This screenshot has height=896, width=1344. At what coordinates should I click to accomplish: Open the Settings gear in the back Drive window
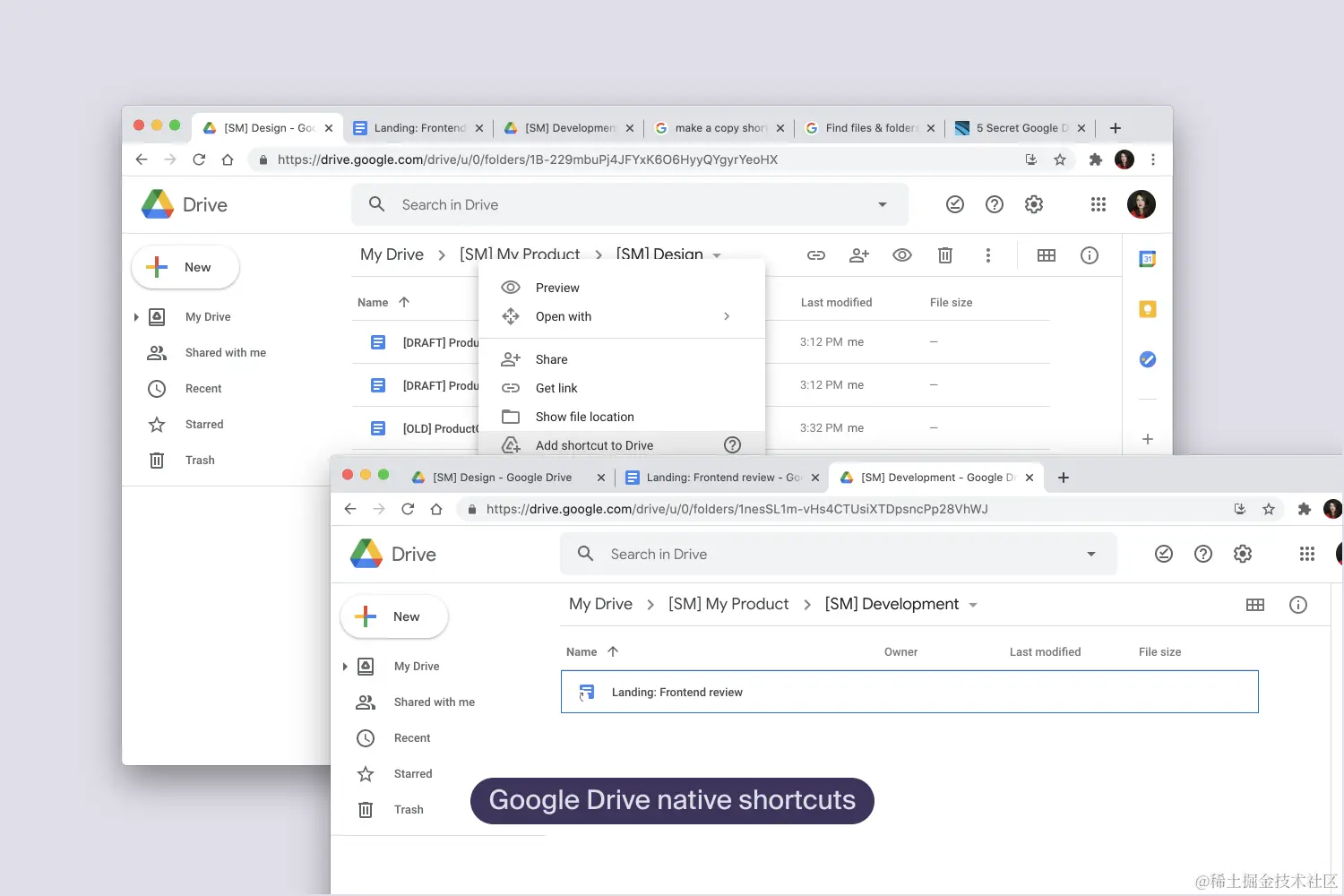coord(1034,204)
